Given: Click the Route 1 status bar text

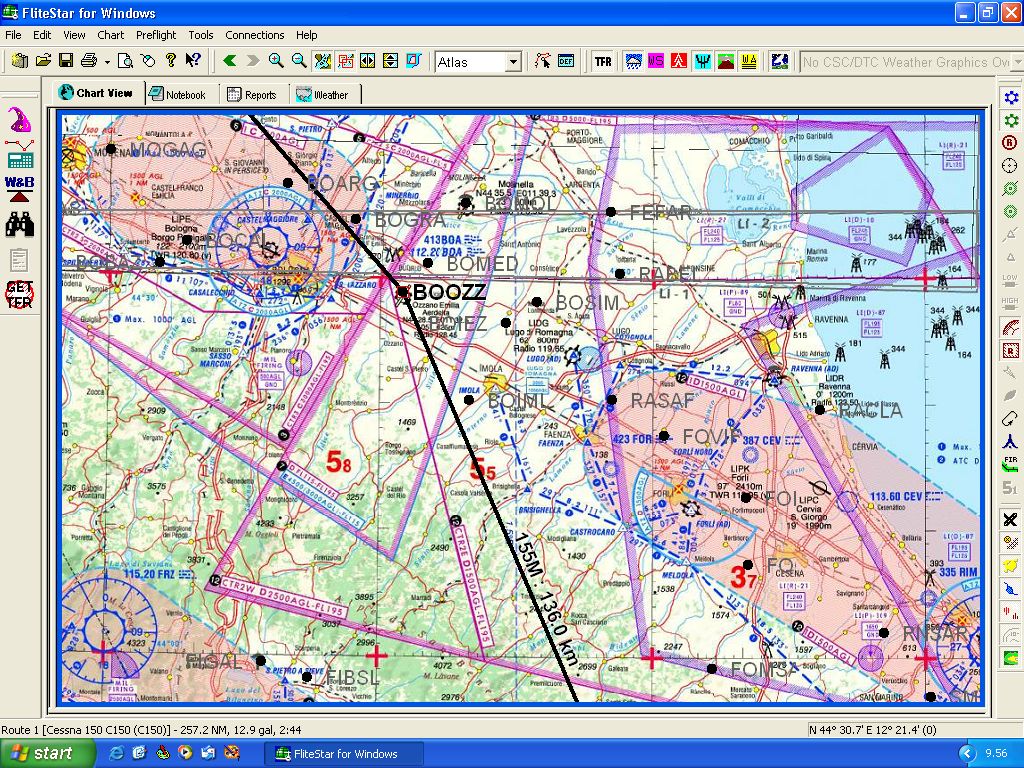Looking at the screenshot, I should pyautogui.click(x=151, y=729).
